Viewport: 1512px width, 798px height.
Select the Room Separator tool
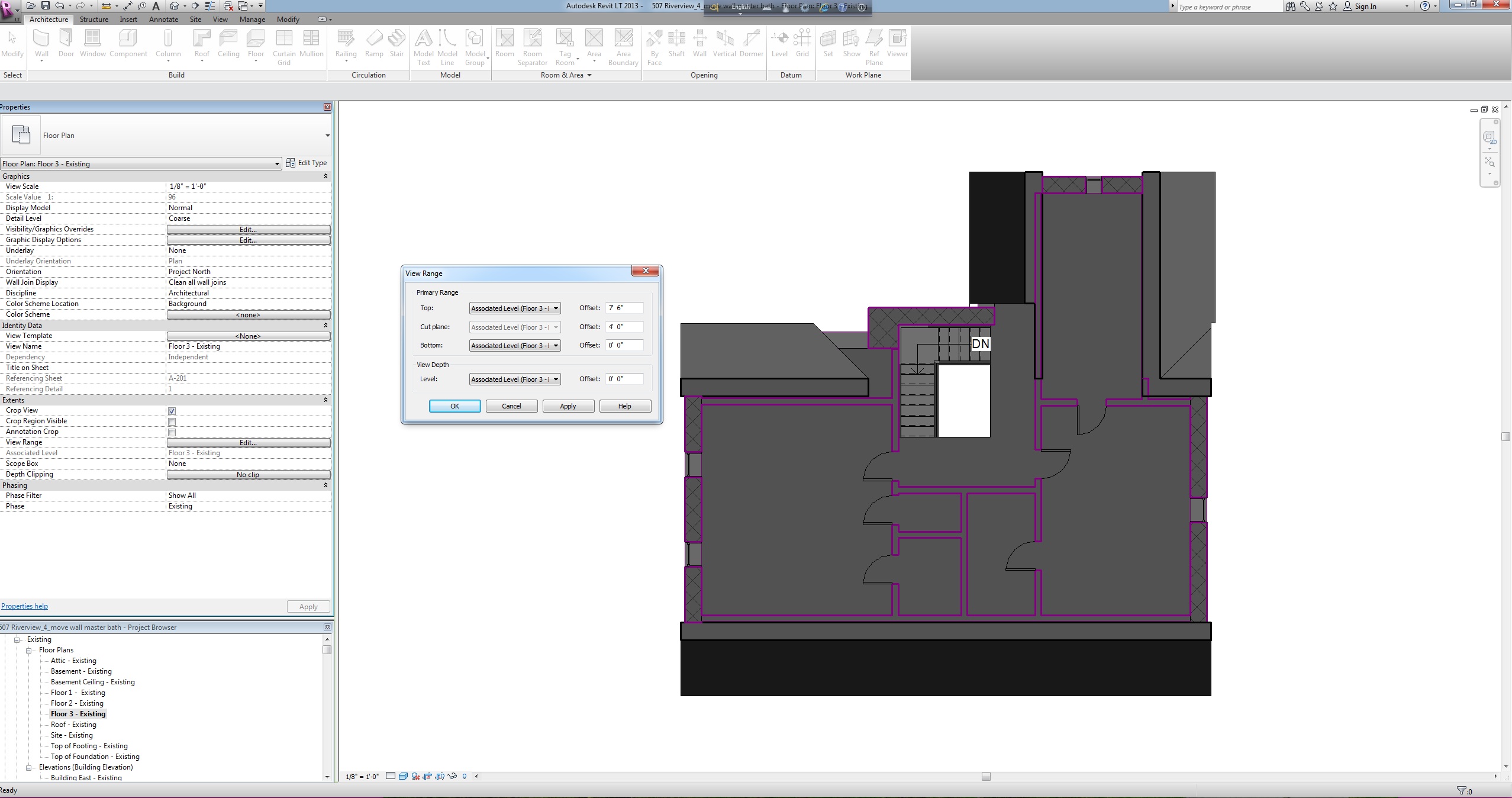pos(532,40)
